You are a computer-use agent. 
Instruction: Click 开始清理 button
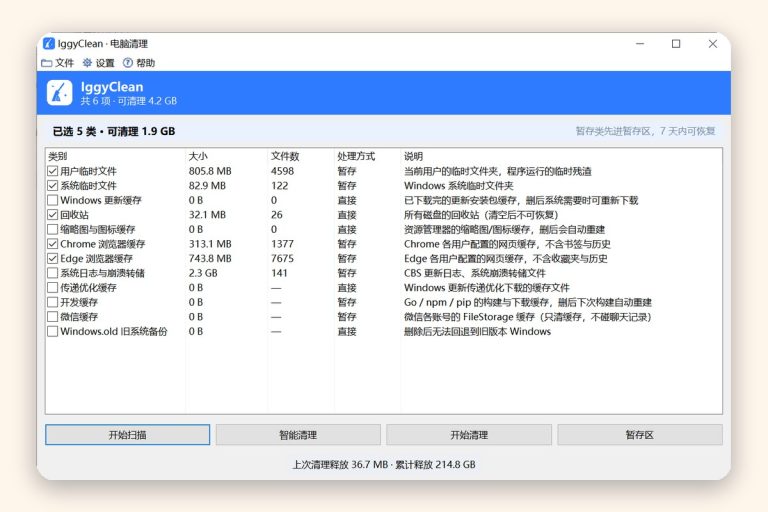[469, 435]
